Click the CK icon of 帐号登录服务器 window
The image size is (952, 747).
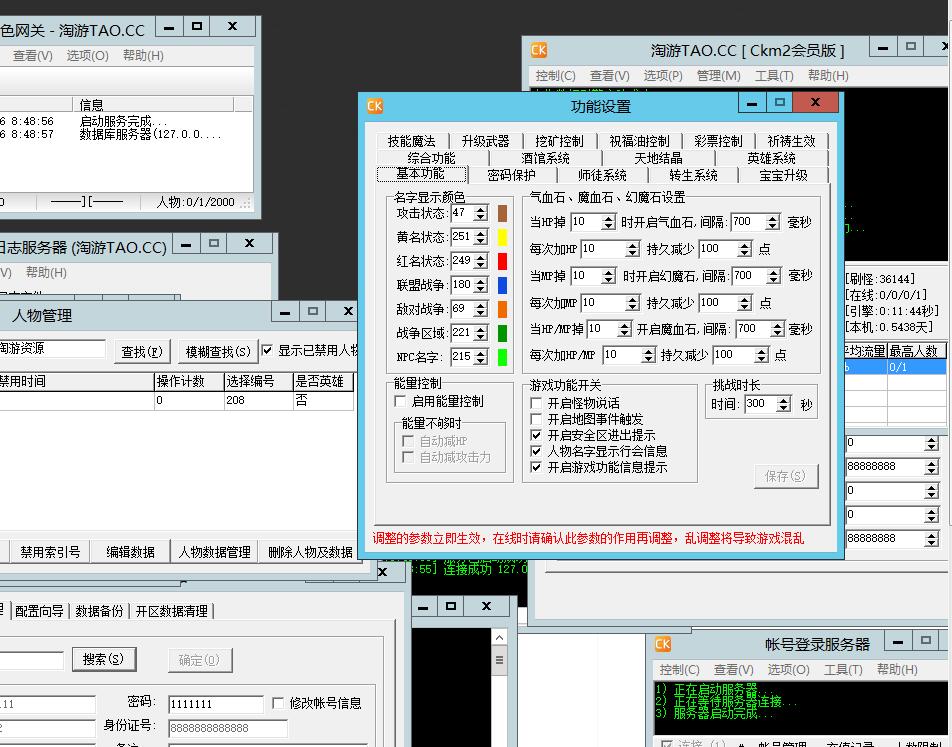point(662,644)
